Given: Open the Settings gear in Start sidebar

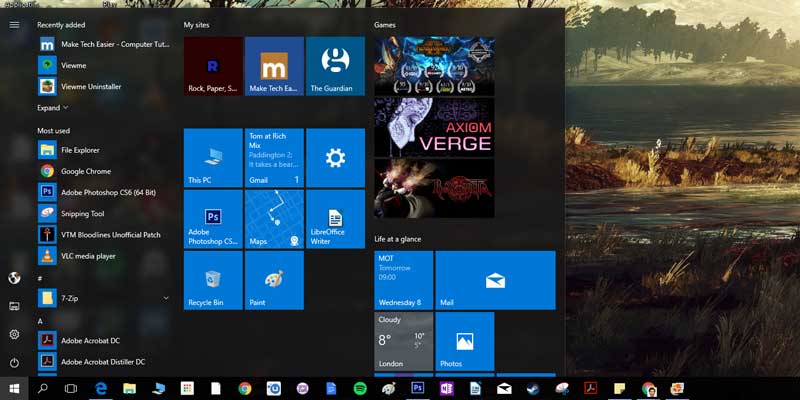Looking at the screenshot, I should [14, 334].
